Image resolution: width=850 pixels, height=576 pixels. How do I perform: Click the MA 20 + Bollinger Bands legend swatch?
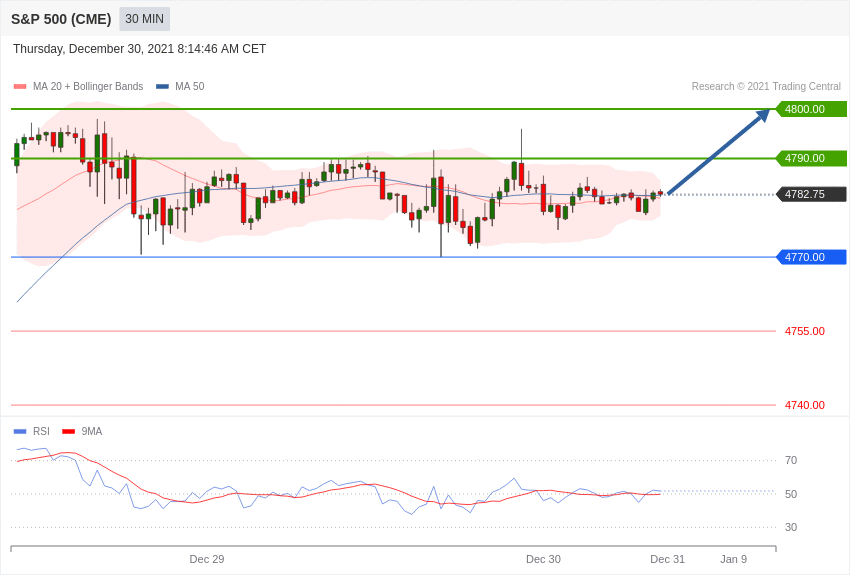coord(20,87)
